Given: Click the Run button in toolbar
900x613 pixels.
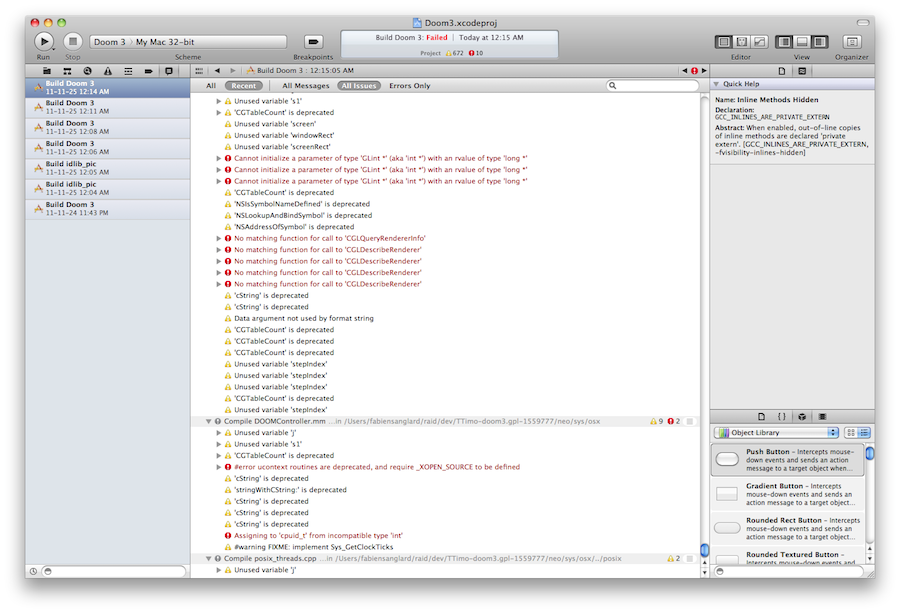Looking at the screenshot, I should [44, 41].
